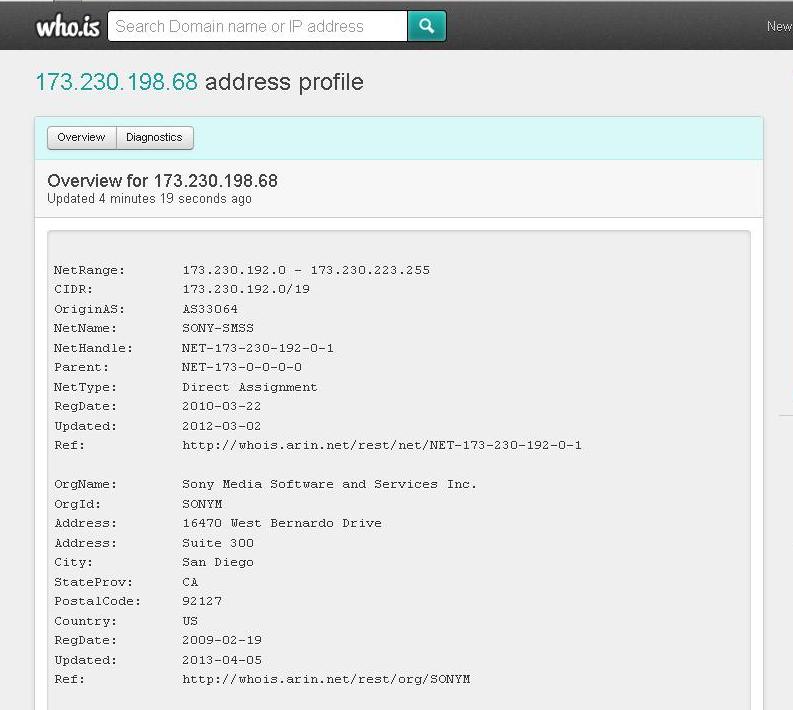Click the whois.arin.net/rest/org/SONYM Ref URL
Image resolution: width=793 pixels, height=710 pixels.
point(326,679)
